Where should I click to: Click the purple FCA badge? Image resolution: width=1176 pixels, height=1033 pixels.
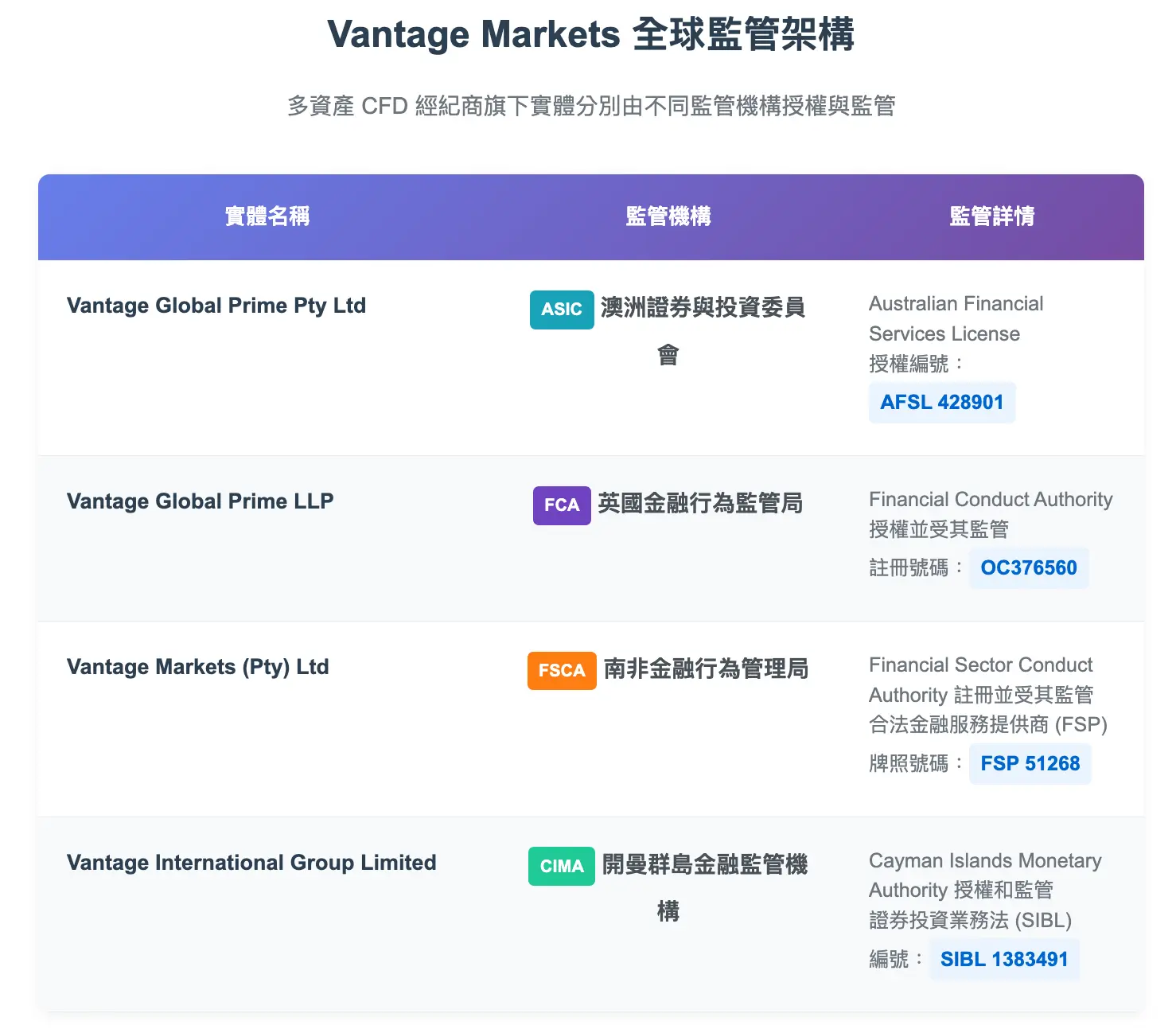point(562,505)
